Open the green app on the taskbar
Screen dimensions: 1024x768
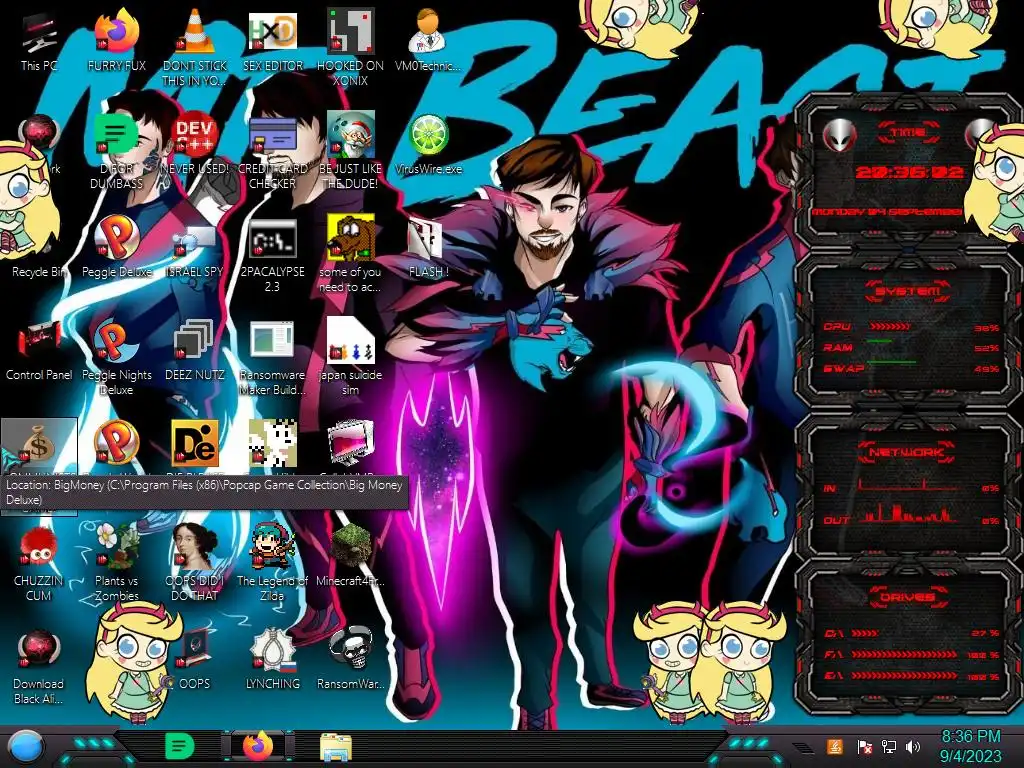click(180, 746)
